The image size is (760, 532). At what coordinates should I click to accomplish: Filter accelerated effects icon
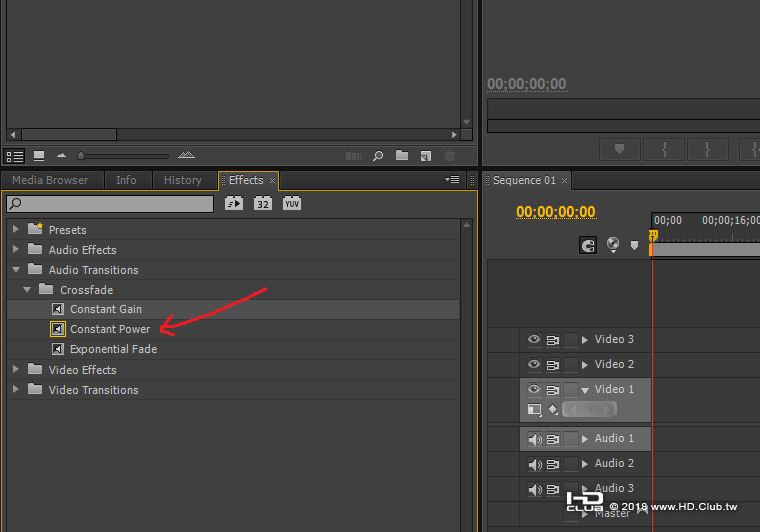(x=234, y=203)
